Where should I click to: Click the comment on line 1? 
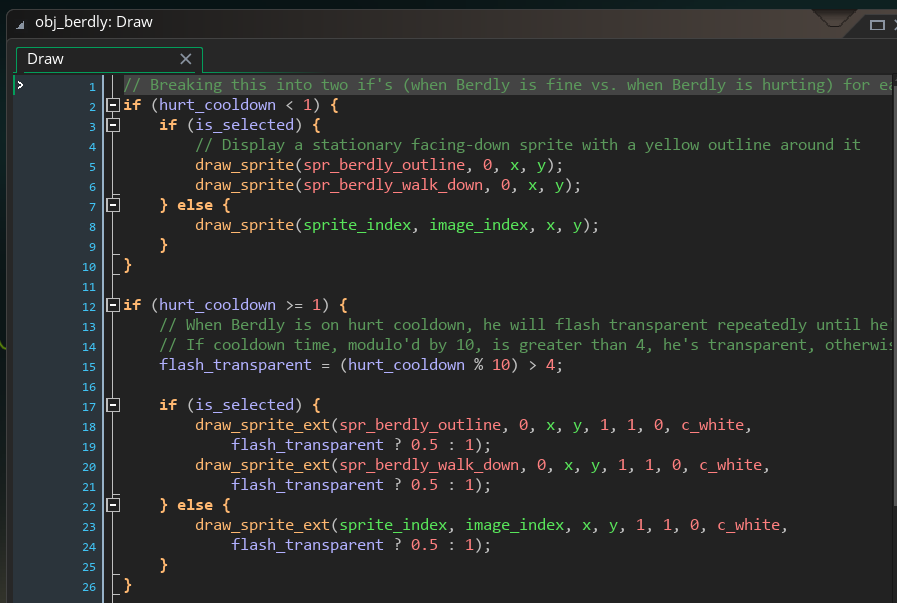508,85
